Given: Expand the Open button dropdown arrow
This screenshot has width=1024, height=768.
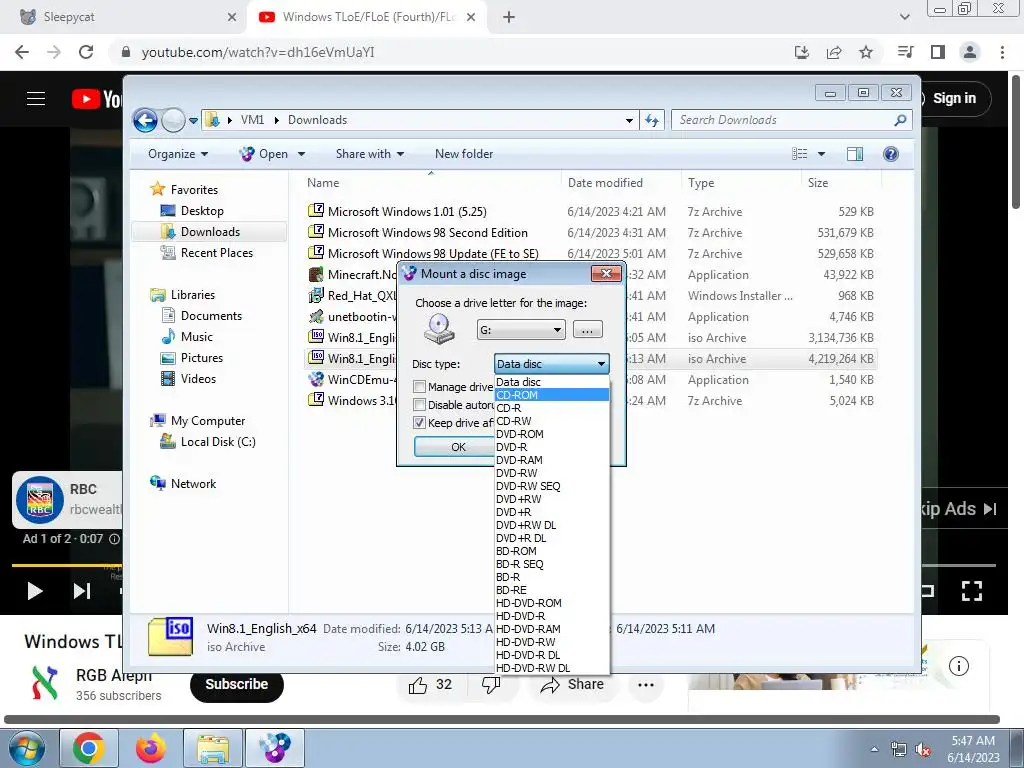Looking at the screenshot, I should click(x=302, y=154).
